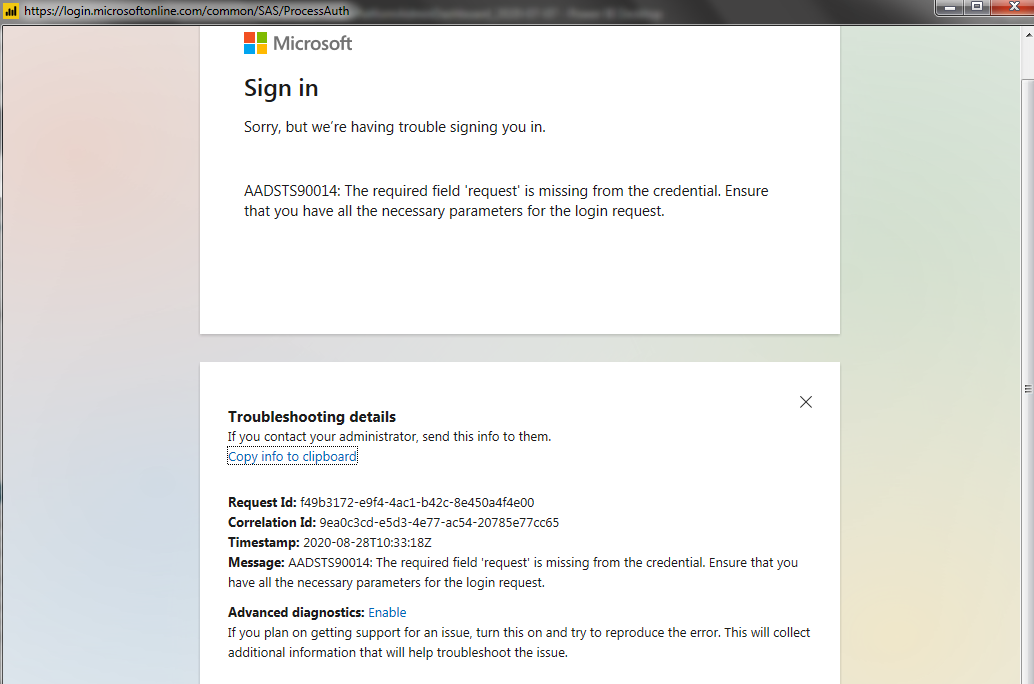Click the maximize icon in title bar
Viewport: 1034px width, 684px height.
[x=975, y=7]
